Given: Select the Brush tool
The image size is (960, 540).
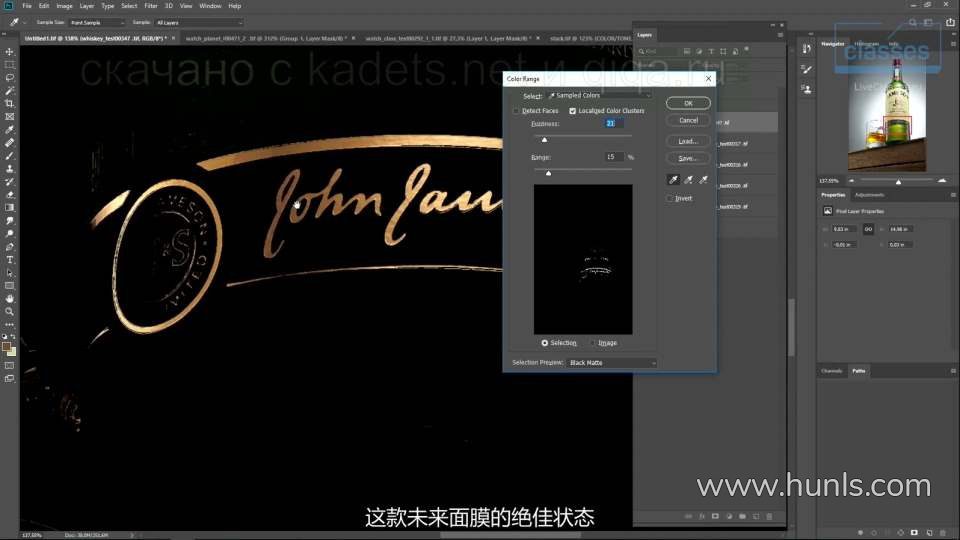Looking at the screenshot, I should pyautogui.click(x=9, y=156).
